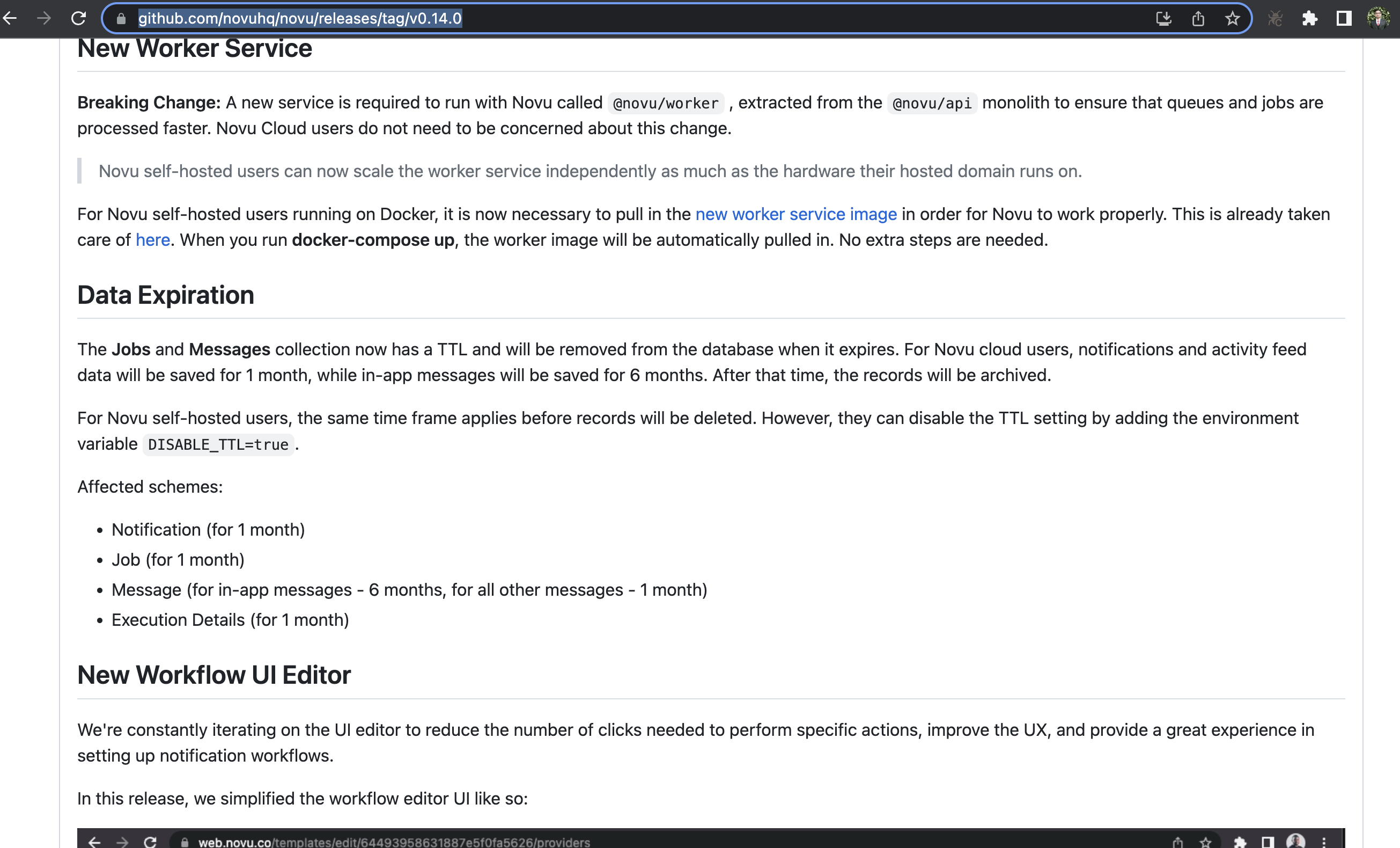Click the 'here' docker-compose link
1400x848 pixels.
tap(152, 239)
